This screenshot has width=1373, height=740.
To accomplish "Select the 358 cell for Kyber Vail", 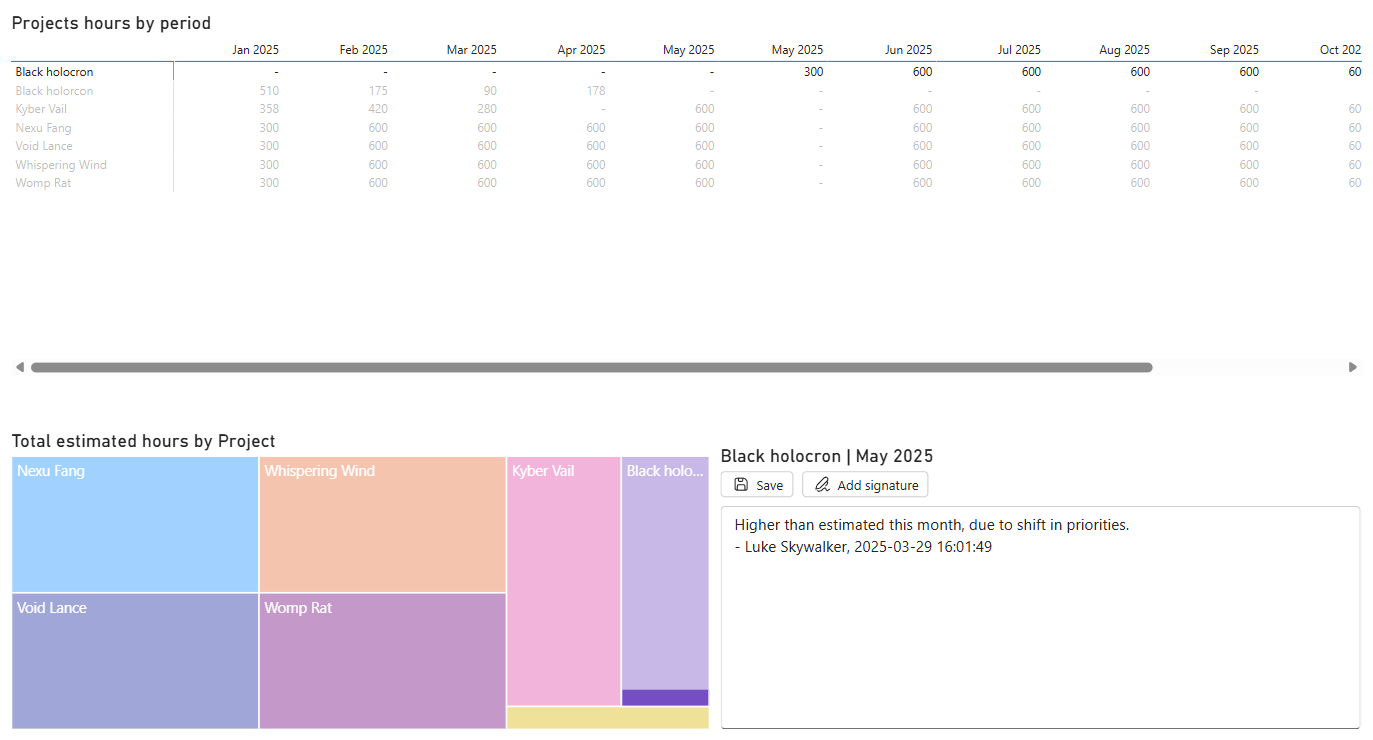I will [268, 109].
